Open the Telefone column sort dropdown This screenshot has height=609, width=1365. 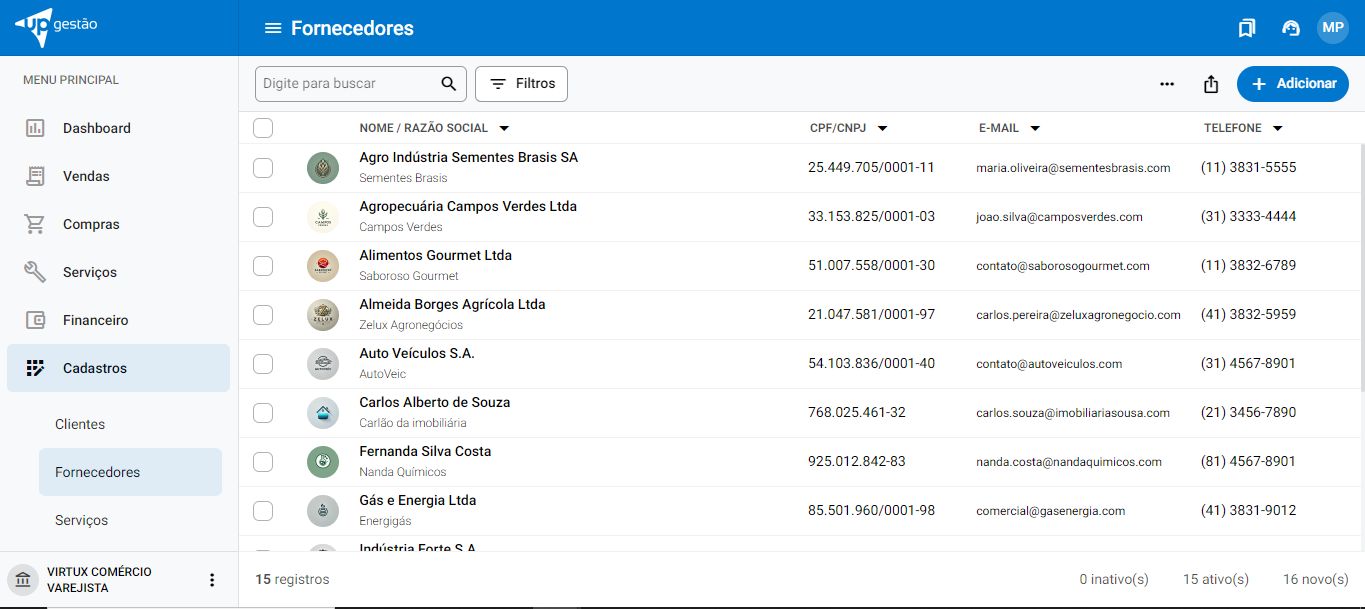[x=1277, y=128]
